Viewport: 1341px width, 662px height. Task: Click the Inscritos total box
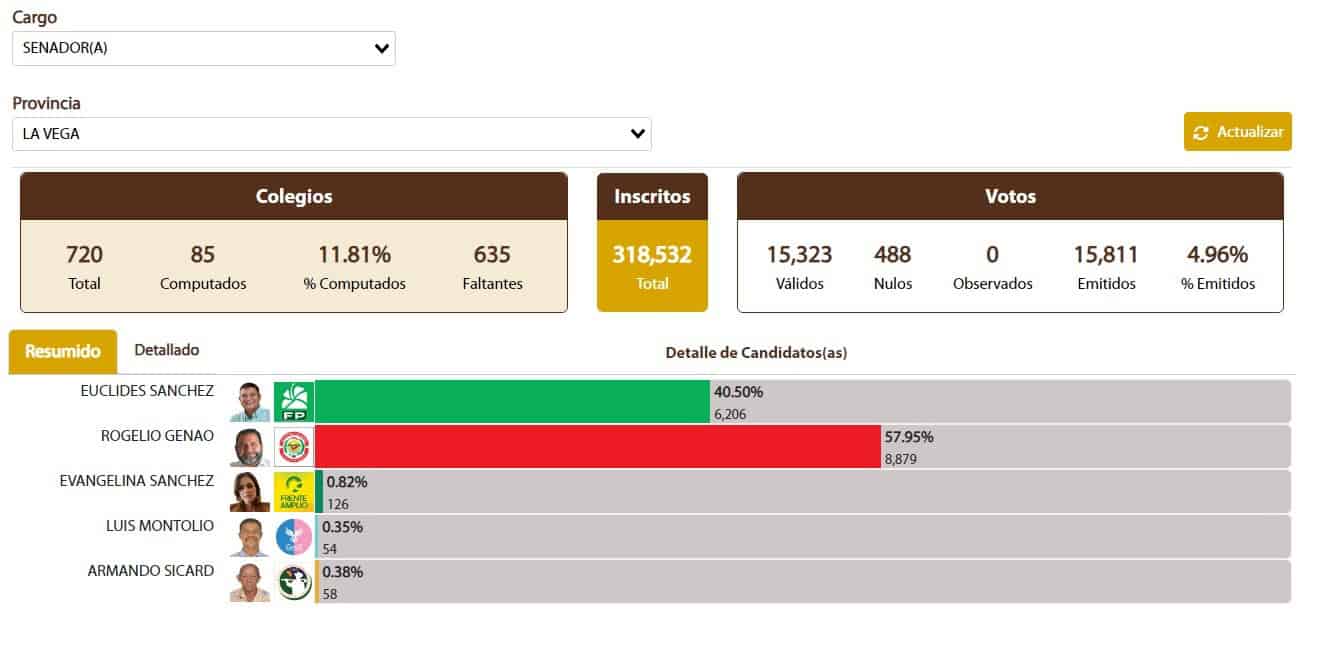tap(652, 266)
